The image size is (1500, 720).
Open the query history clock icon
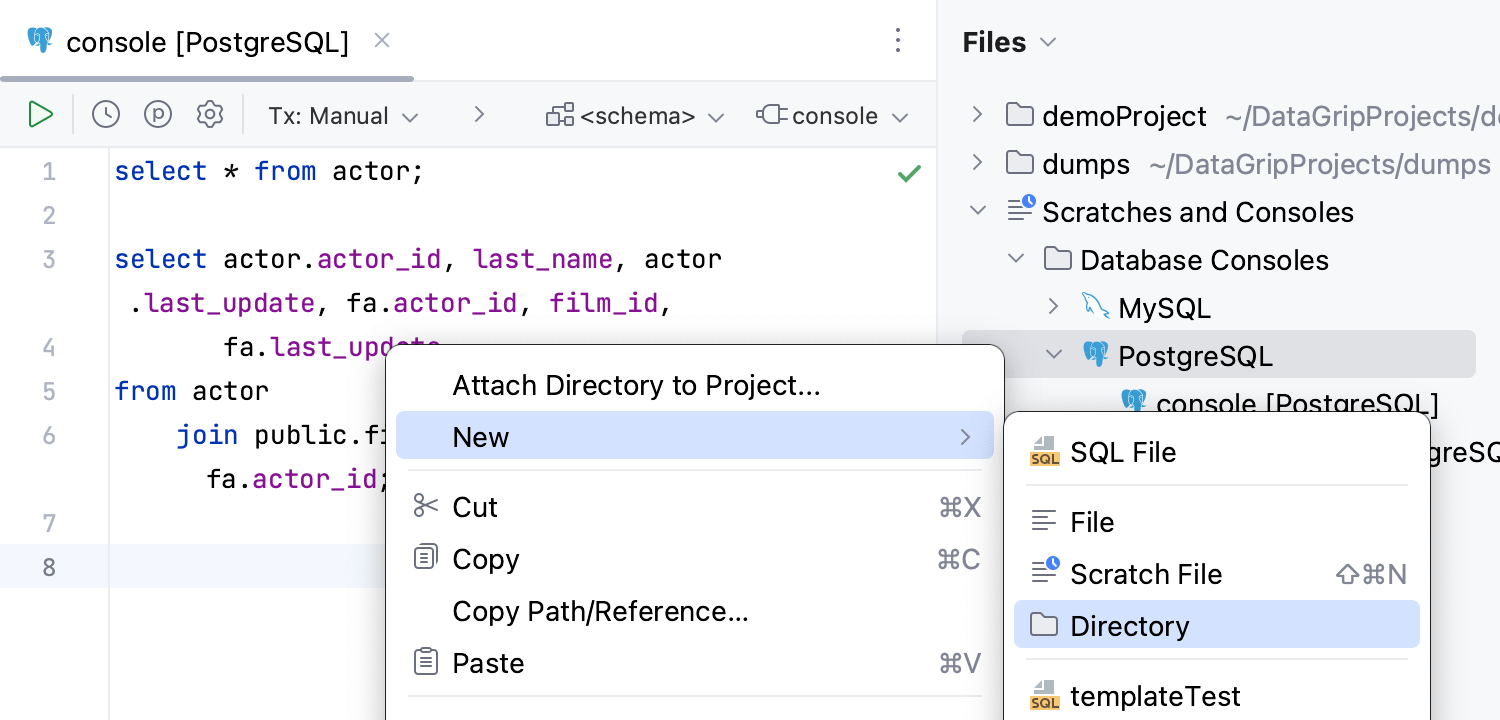[x=106, y=115]
